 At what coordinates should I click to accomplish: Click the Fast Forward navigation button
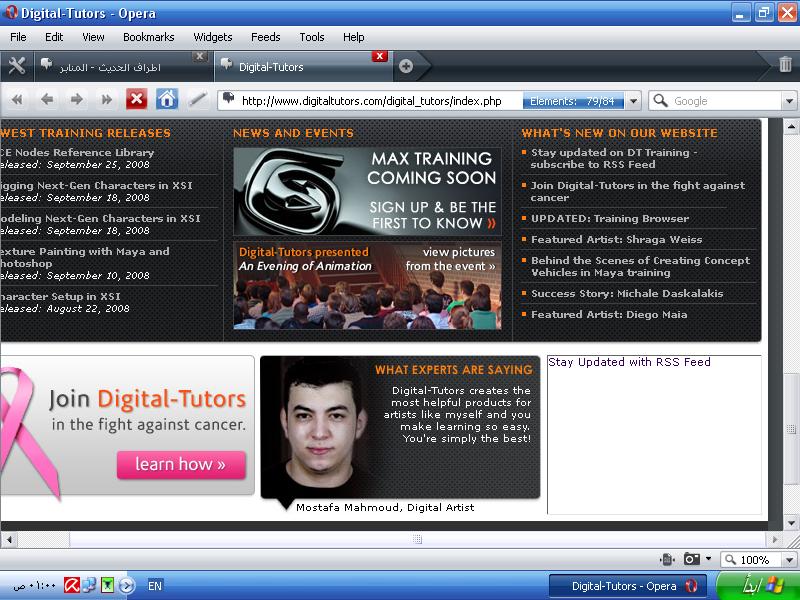[106, 99]
